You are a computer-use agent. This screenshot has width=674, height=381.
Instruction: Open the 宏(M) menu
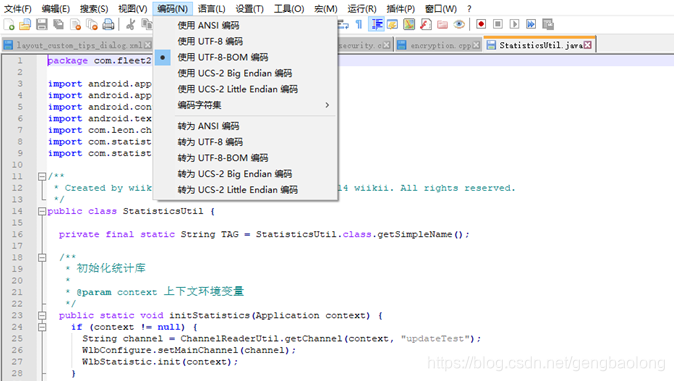coord(325,9)
